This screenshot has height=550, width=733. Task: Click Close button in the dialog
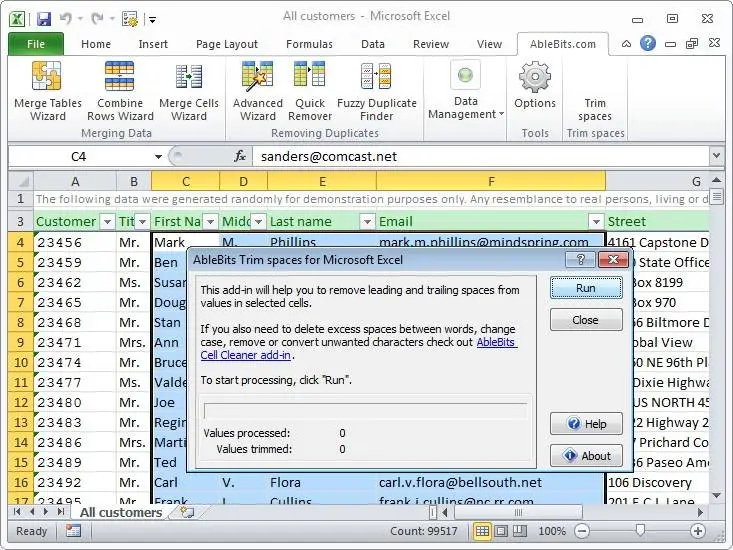coord(586,320)
